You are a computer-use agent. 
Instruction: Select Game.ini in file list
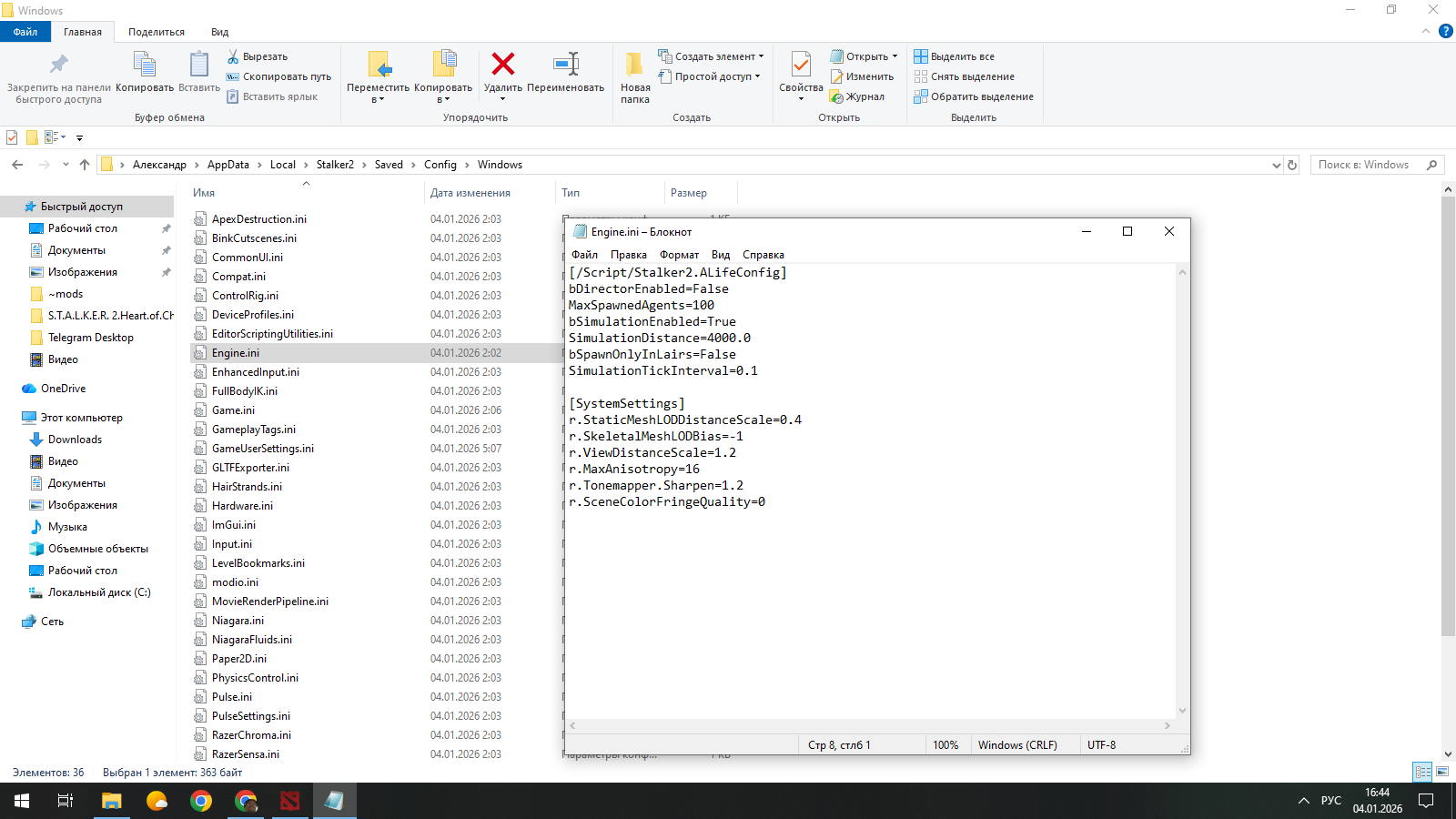233,410
